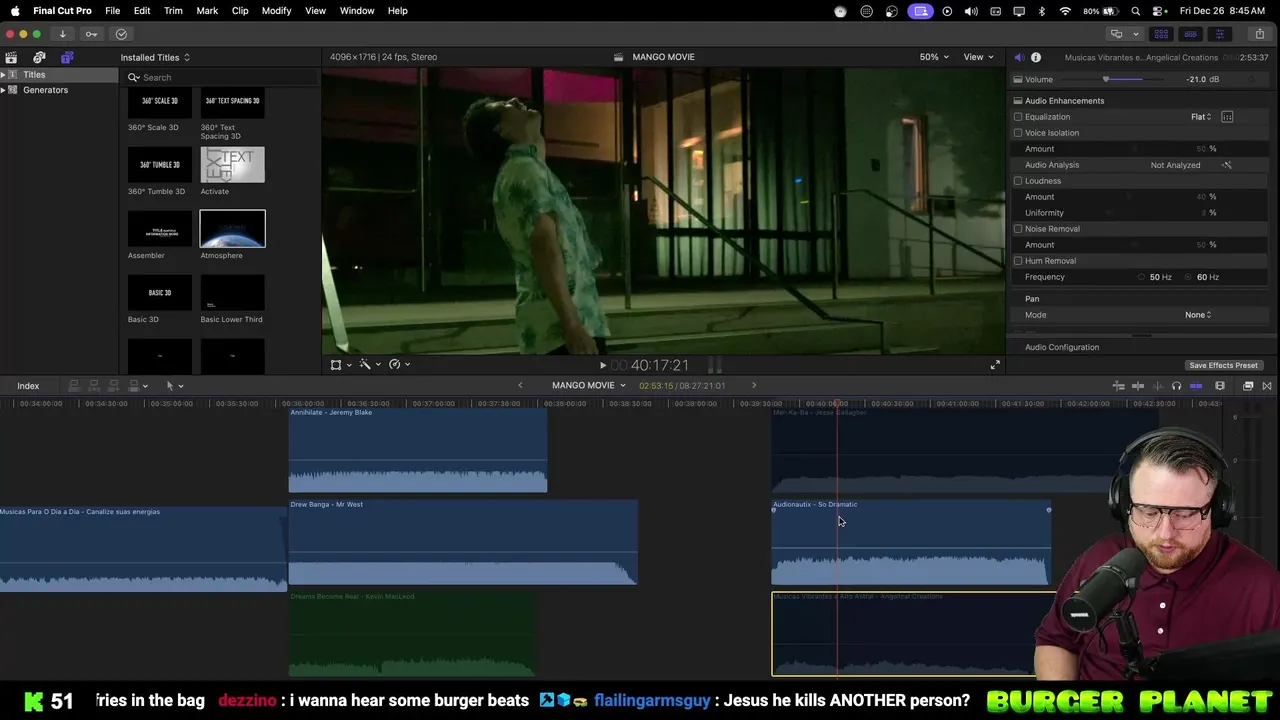Screen dimensions: 1280x720
Task: Enable the Voice Isolation checkbox
Action: click(1018, 133)
